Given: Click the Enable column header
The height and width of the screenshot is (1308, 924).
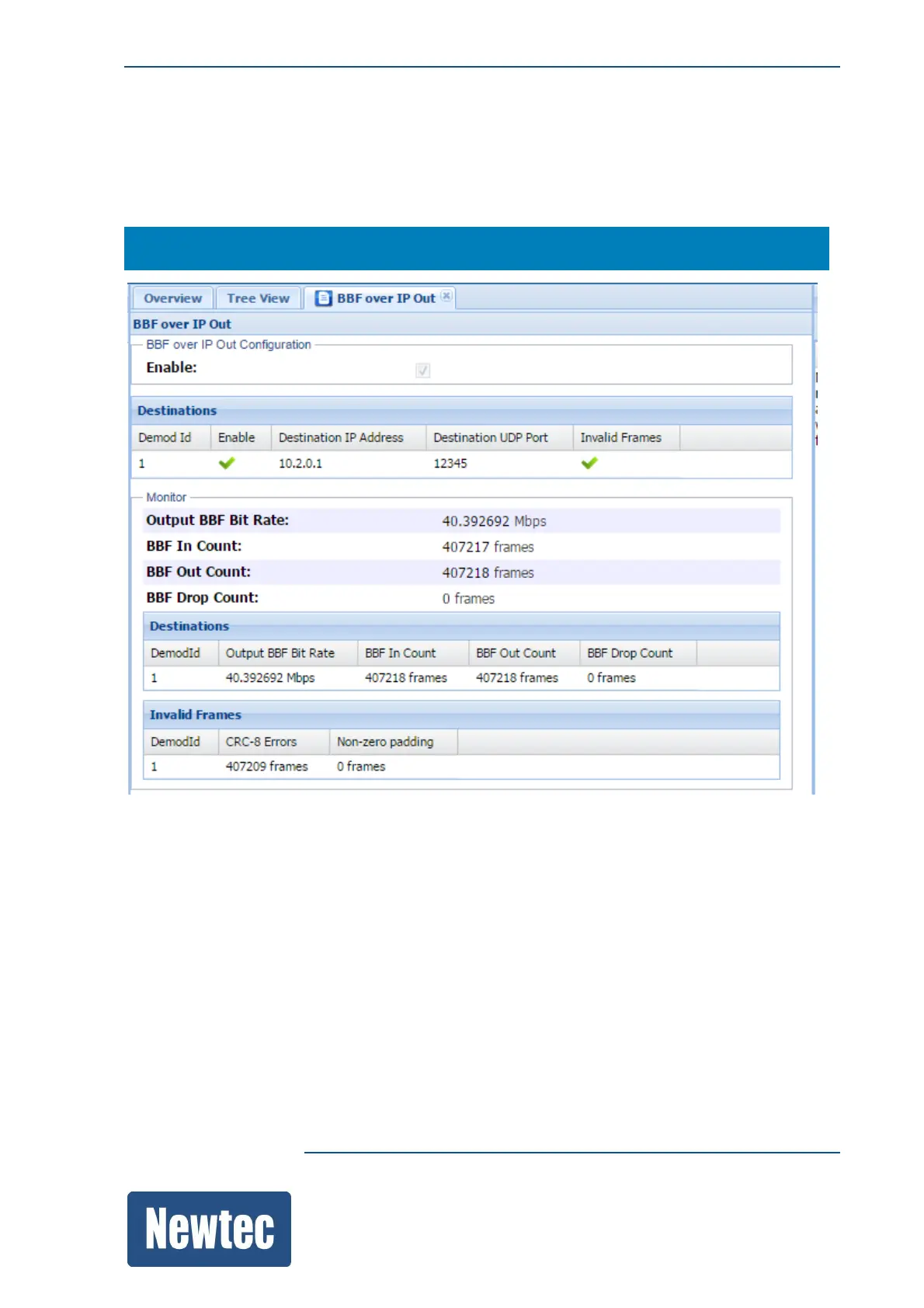Looking at the screenshot, I should [x=241, y=438].
